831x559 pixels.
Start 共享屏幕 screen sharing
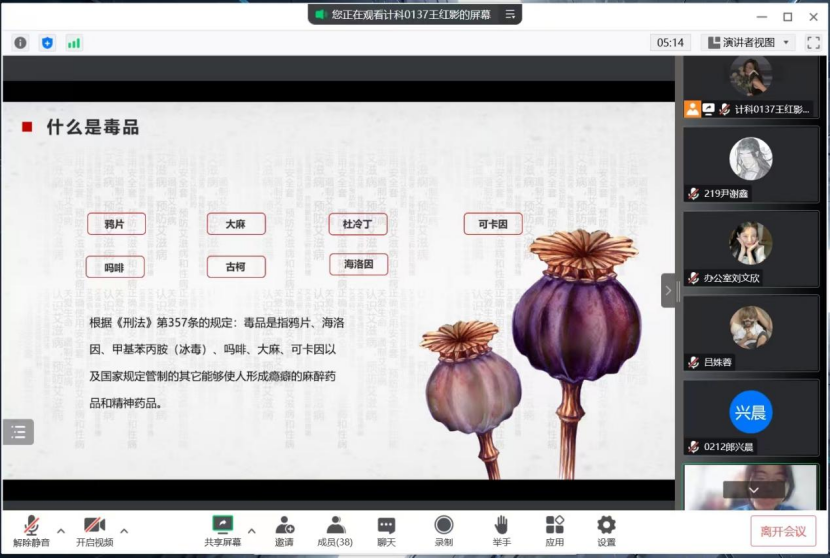coord(222,530)
